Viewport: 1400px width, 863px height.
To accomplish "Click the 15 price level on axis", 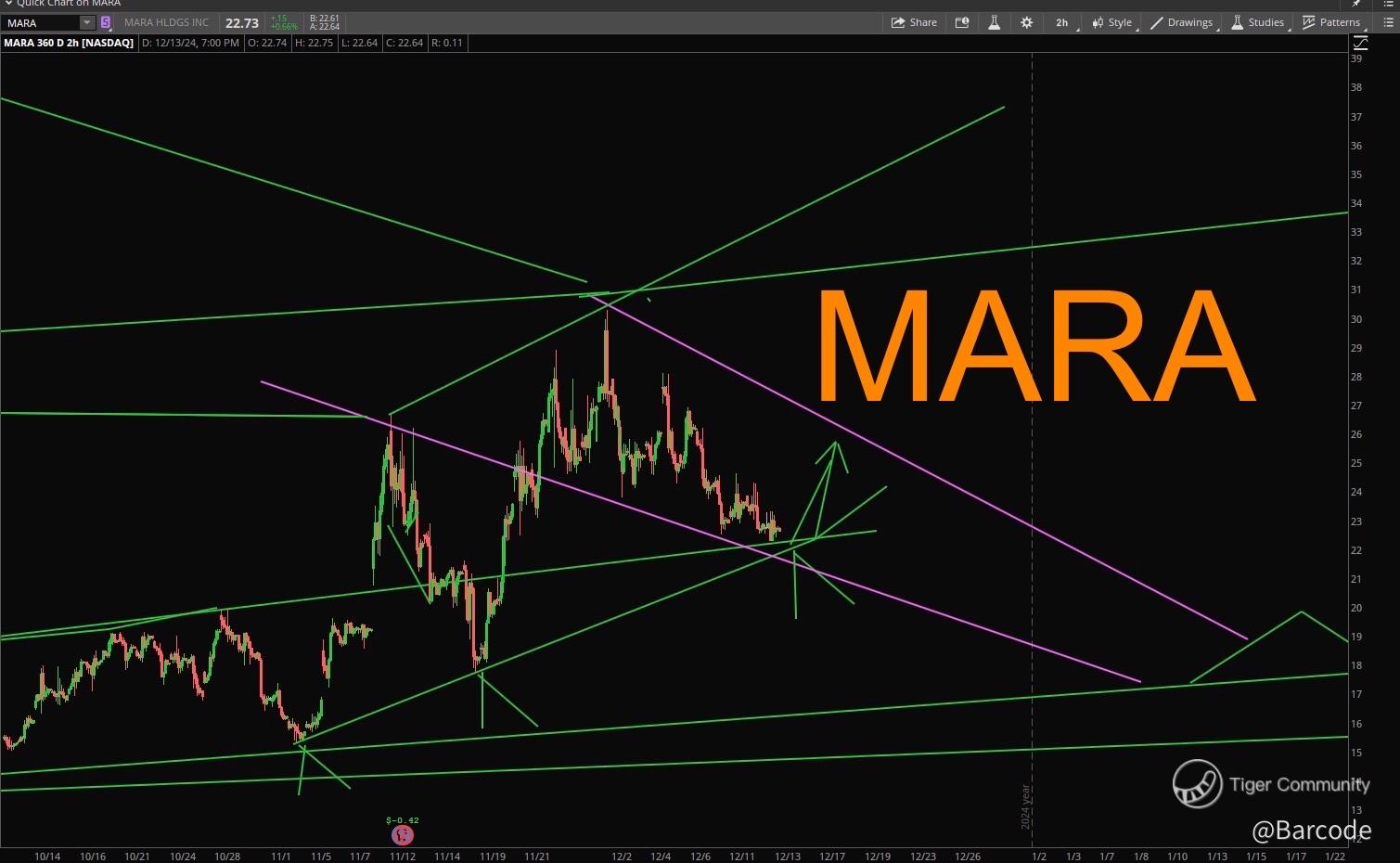I will (x=1356, y=753).
